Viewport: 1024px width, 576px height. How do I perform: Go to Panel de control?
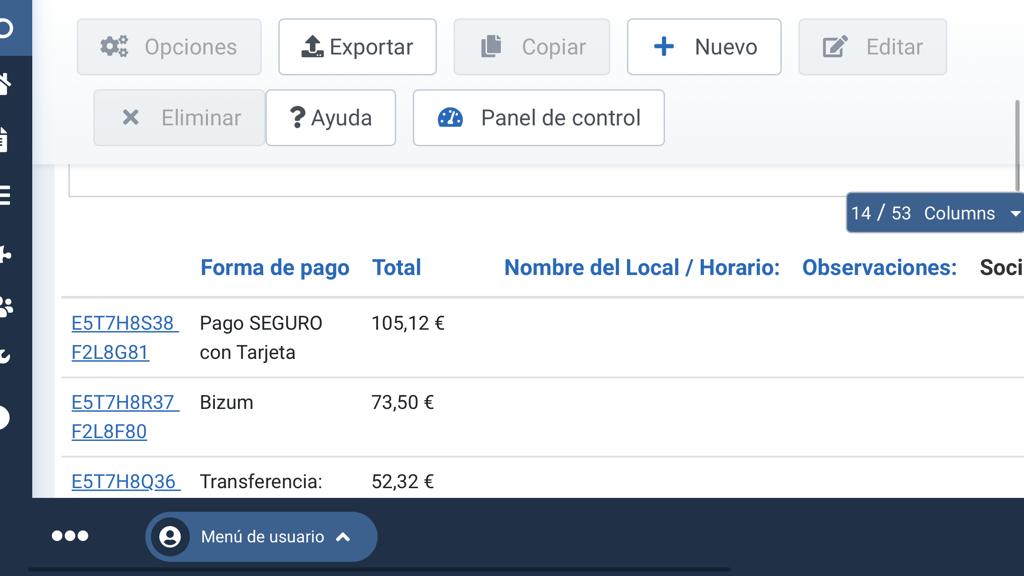click(x=538, y=118)
